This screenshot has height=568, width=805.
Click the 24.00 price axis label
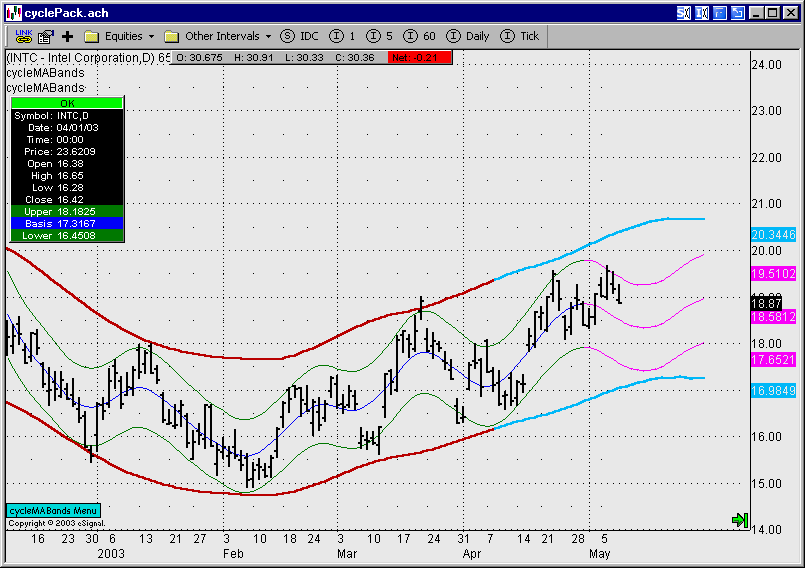click(766, 65)
